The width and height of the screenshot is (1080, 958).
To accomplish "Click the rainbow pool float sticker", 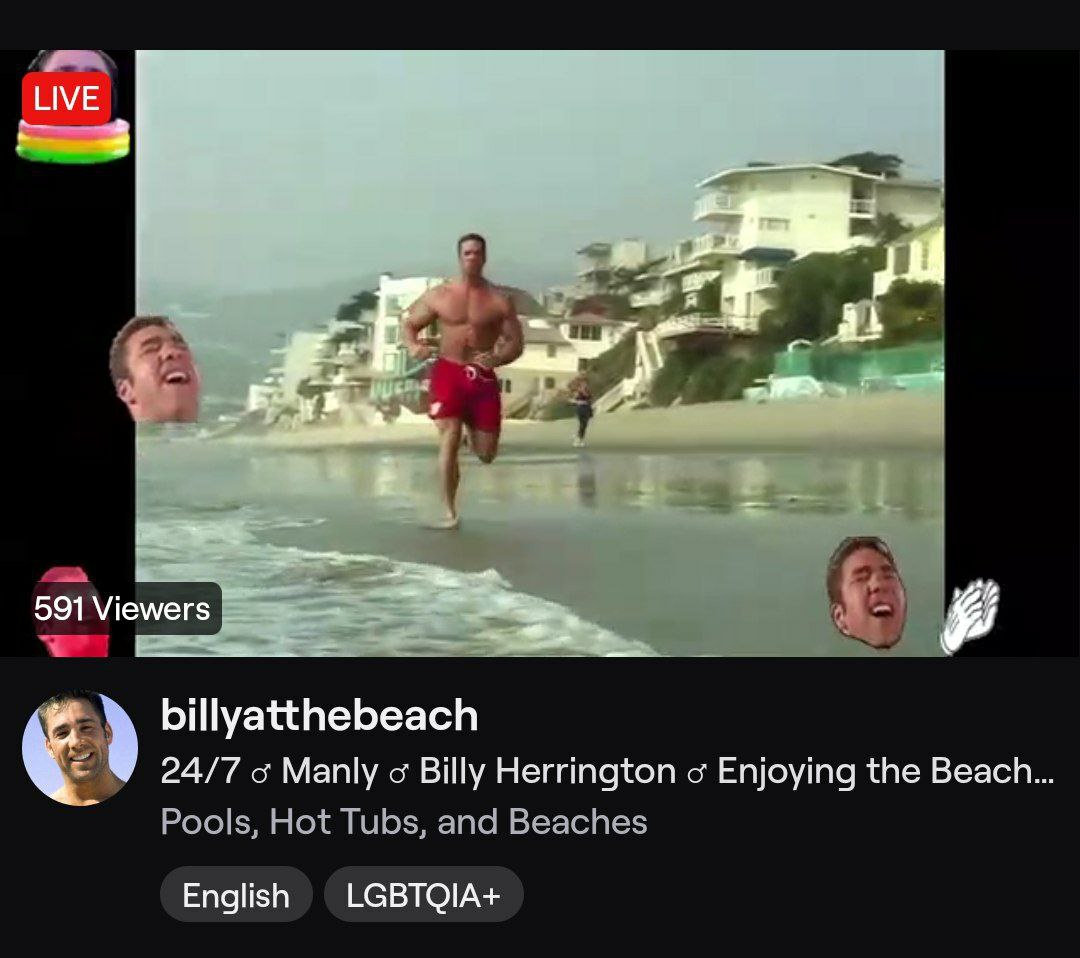I will 73,141.
